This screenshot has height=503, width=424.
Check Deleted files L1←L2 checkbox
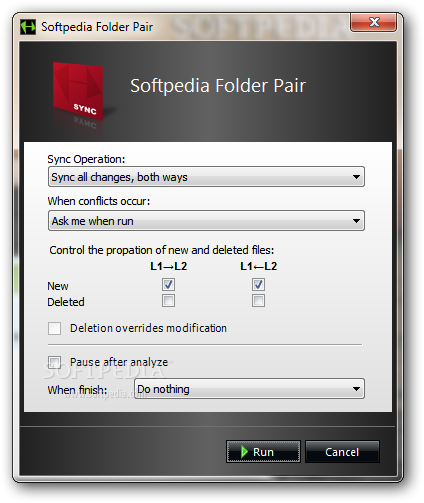click(258, 301)
